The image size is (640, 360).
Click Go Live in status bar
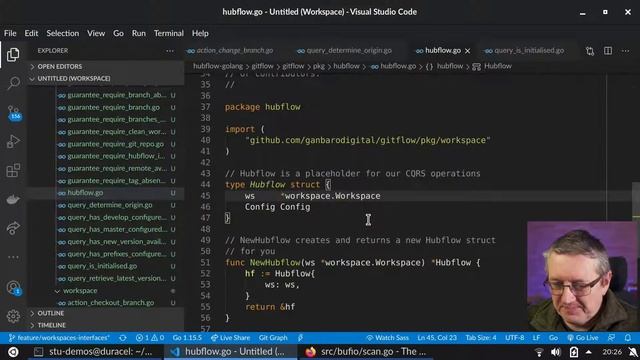point(582,338)
